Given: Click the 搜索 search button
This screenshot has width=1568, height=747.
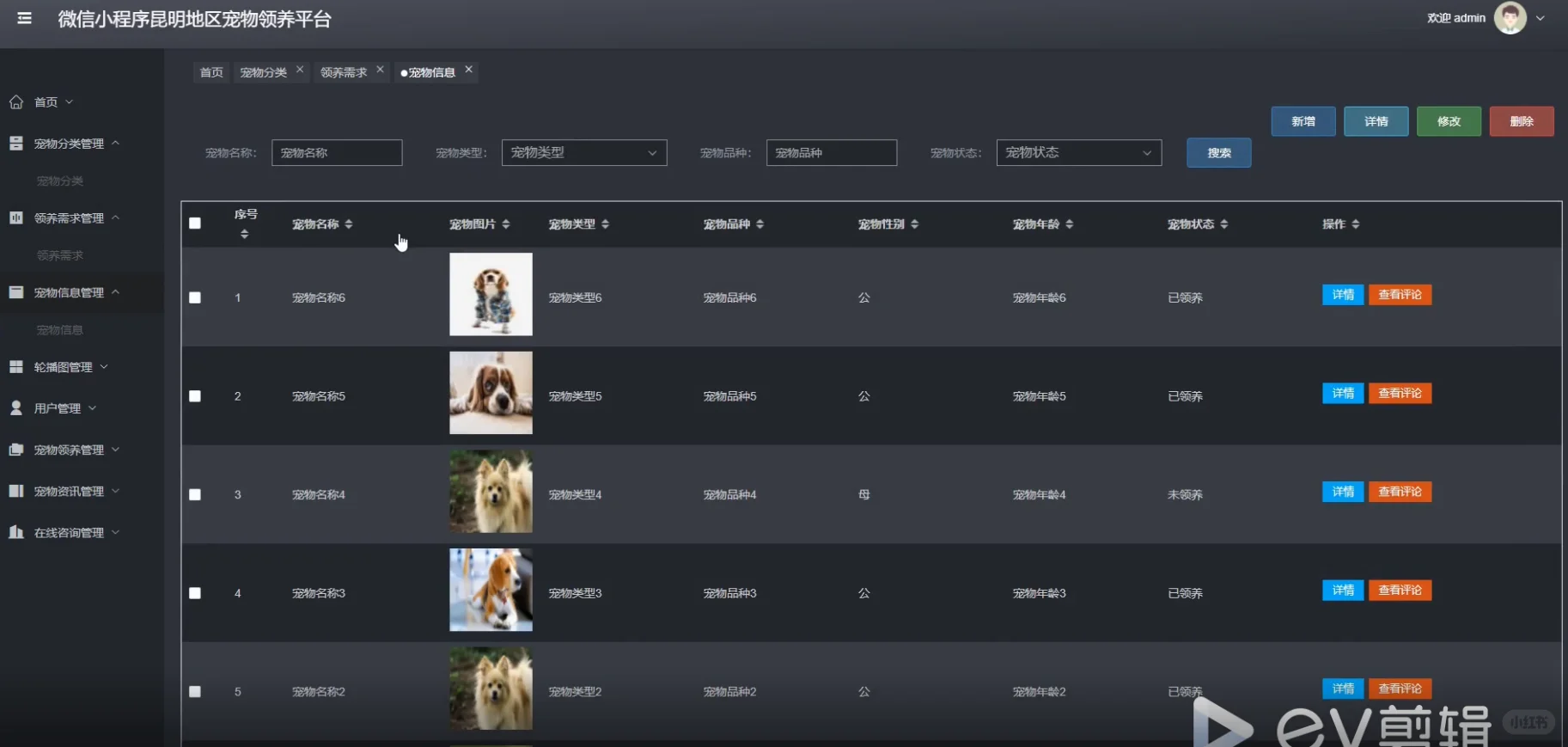Looking at the screenshot, I should 1219,153.
